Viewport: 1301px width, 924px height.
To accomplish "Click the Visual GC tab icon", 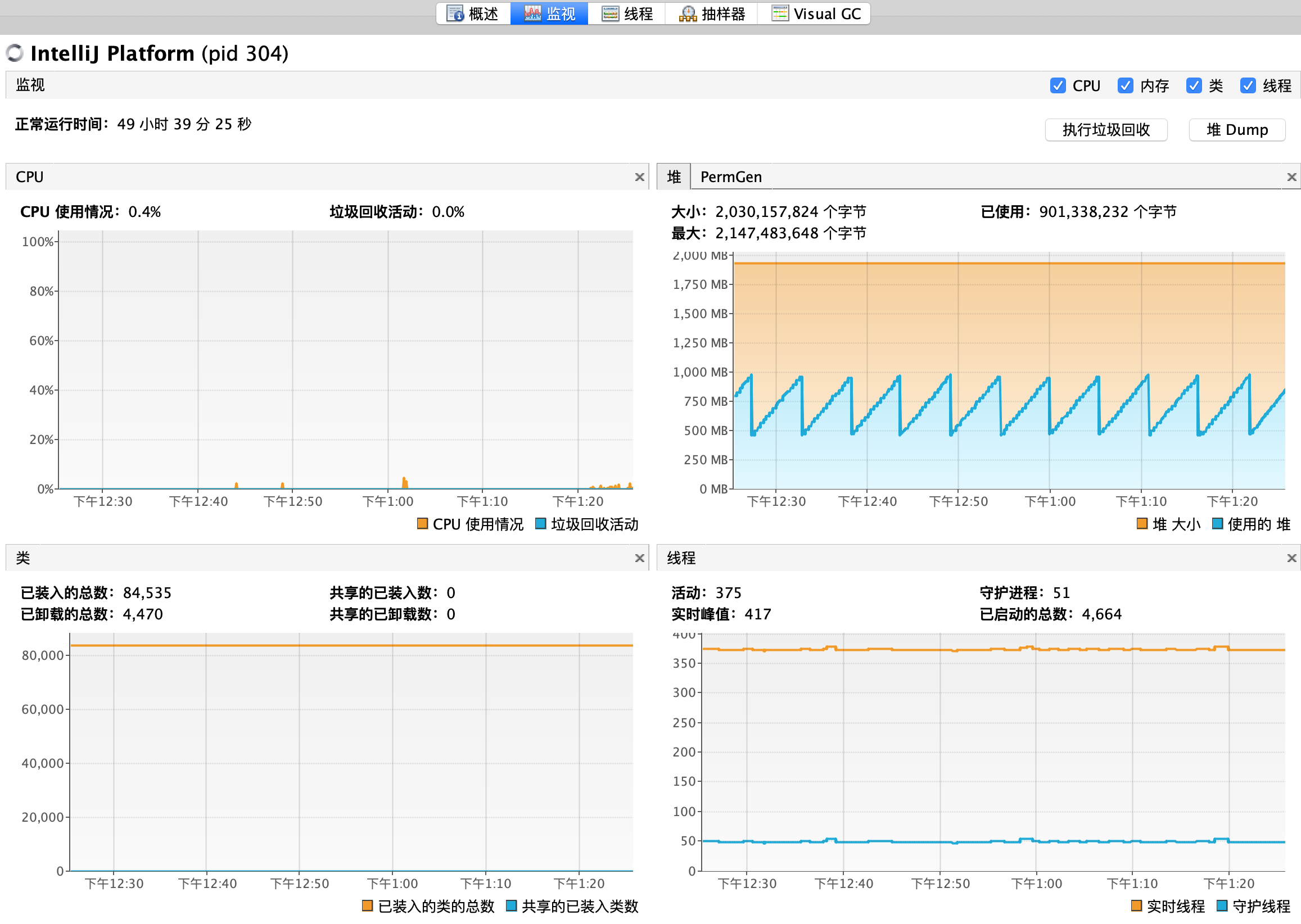I will click(780, 13).
